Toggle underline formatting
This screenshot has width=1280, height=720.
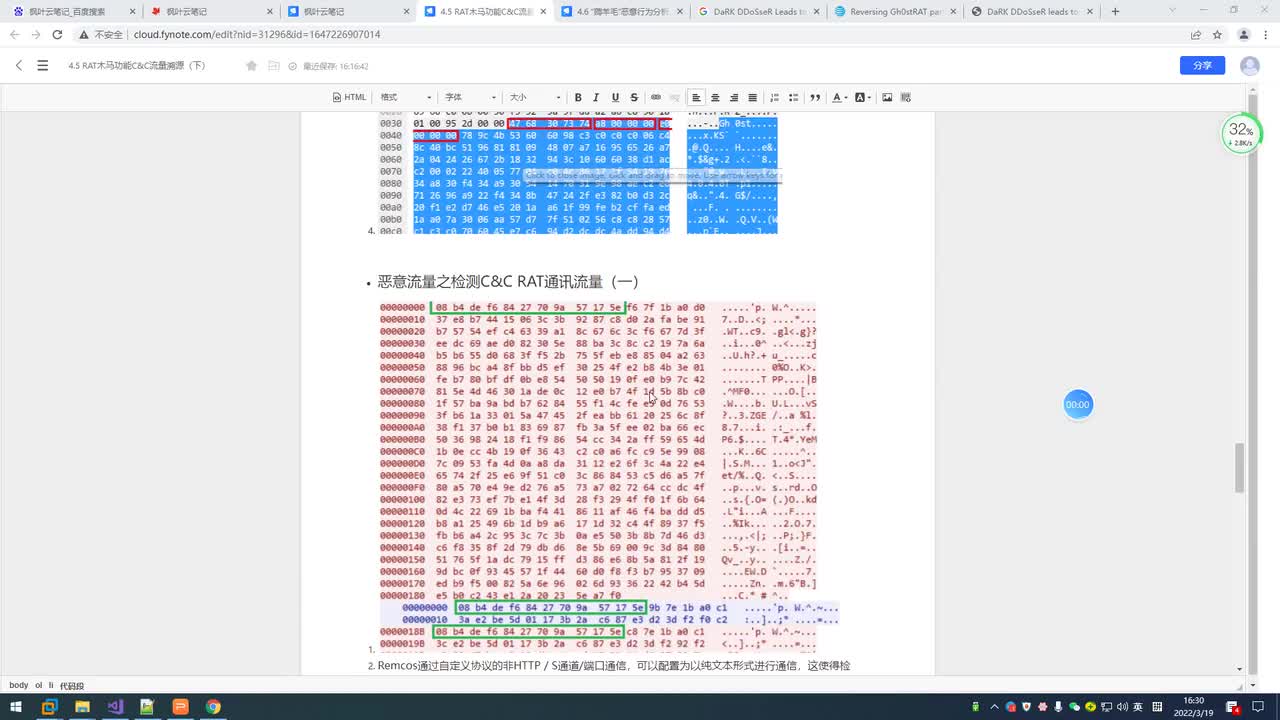click(615, 97)
